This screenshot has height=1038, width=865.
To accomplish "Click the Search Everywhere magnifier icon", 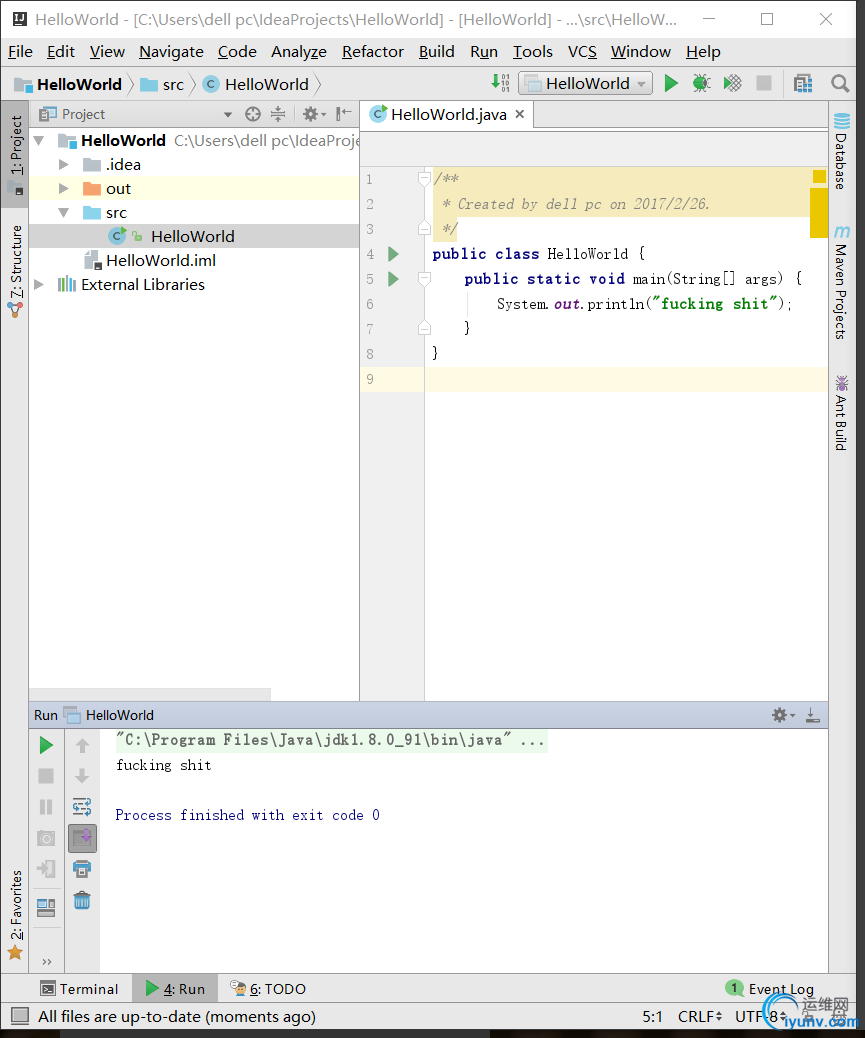I will coord(840,83).
